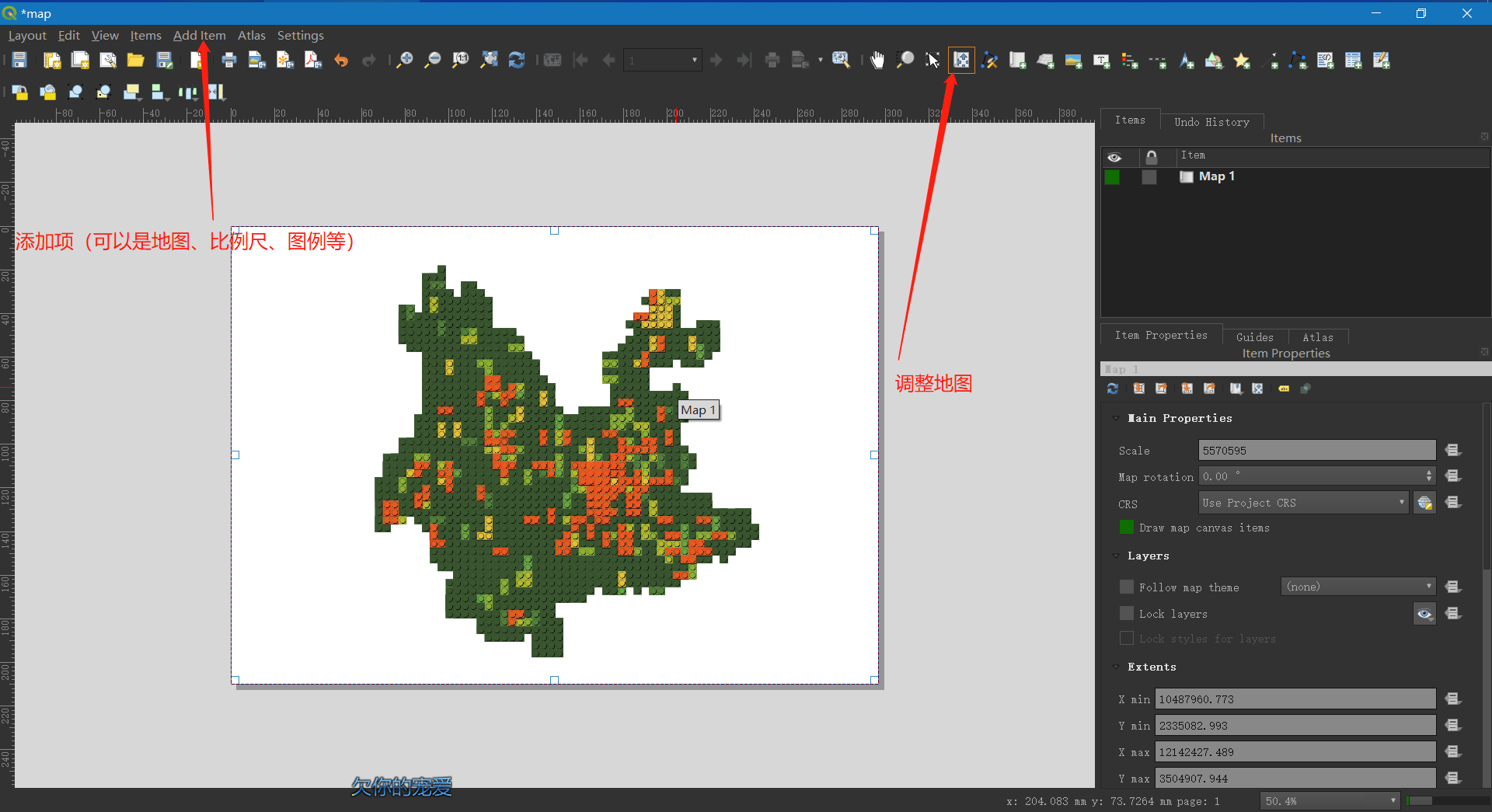Toggle the lock checkbox for Map 1
The image size is (1492, 812).
click(1149, 177)
